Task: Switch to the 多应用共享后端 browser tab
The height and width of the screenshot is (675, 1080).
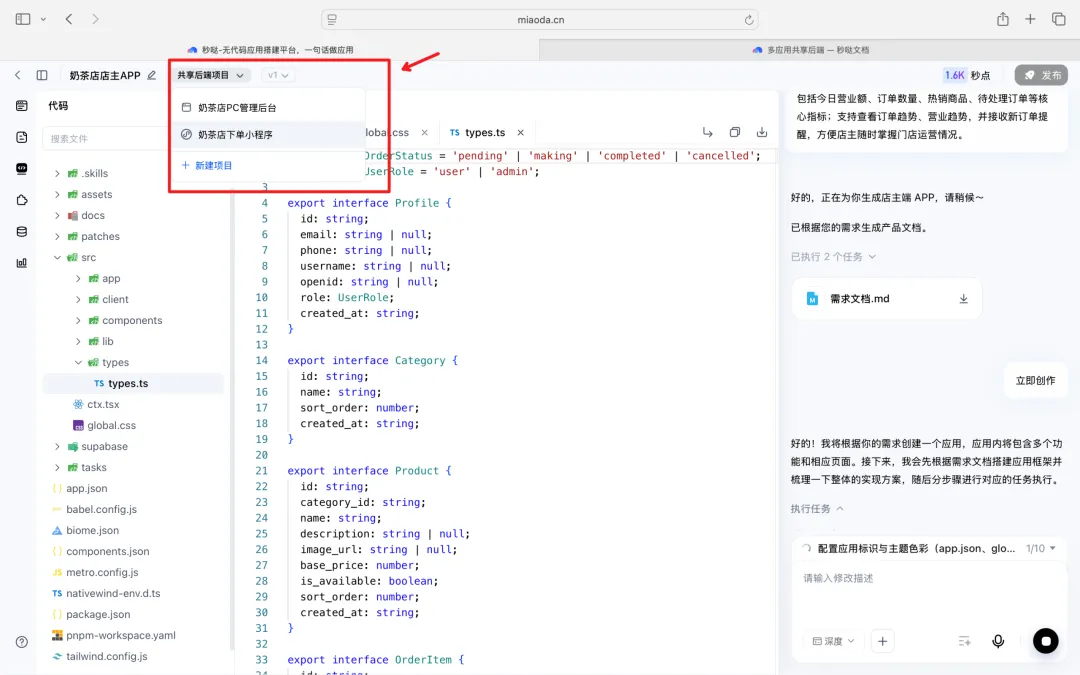Action: (810, 50)
